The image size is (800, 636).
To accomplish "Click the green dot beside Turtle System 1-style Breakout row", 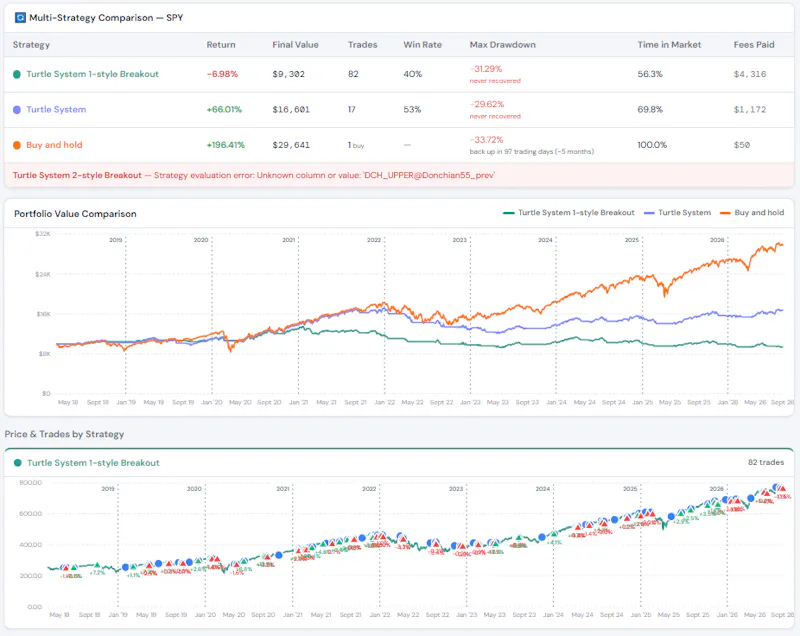I will 17,74.
